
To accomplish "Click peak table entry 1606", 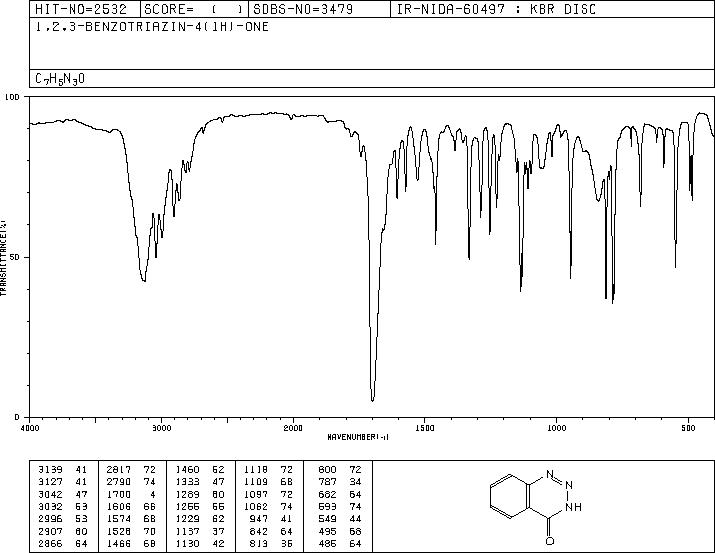I will 119,507.
